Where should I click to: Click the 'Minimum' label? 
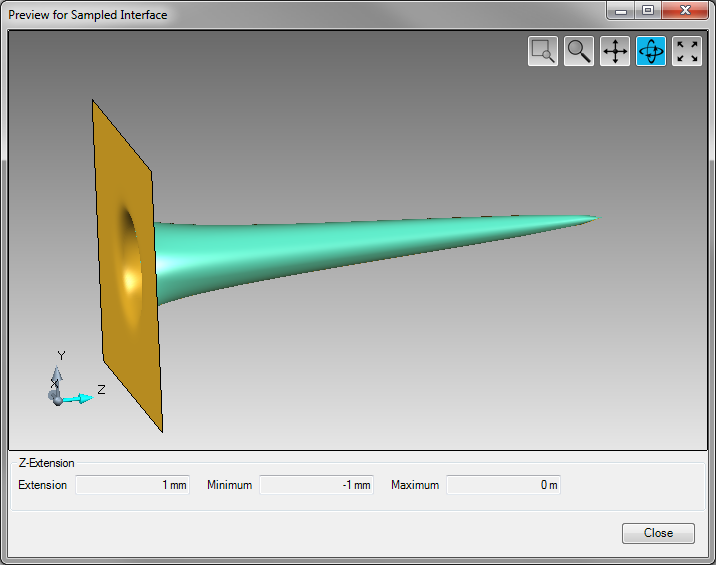[x=229, y=485]
